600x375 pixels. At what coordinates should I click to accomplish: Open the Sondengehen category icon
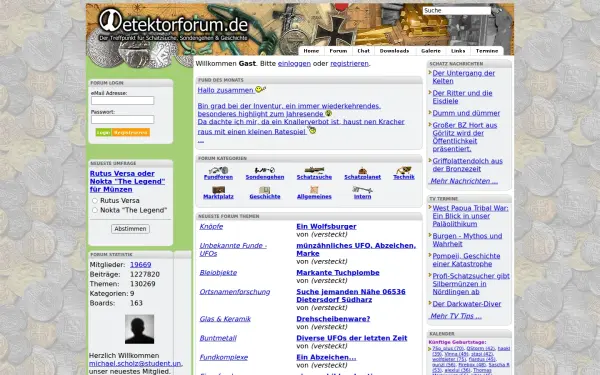coord(265,170)
